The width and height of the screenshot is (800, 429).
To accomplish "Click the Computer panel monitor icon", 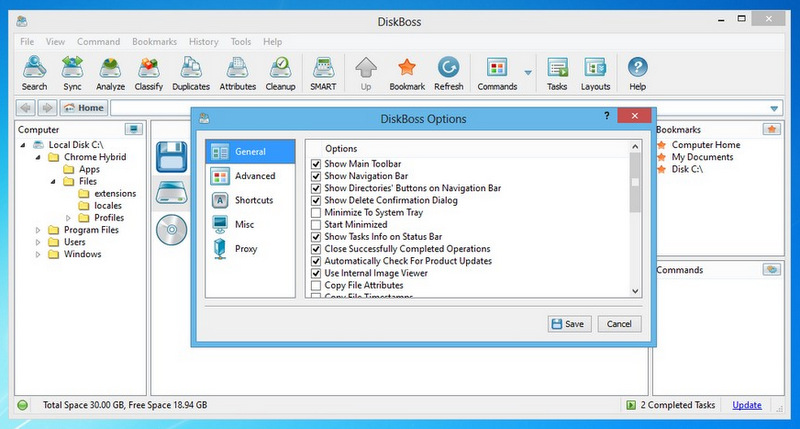I will pyautogui.click(x=134, y=129).
